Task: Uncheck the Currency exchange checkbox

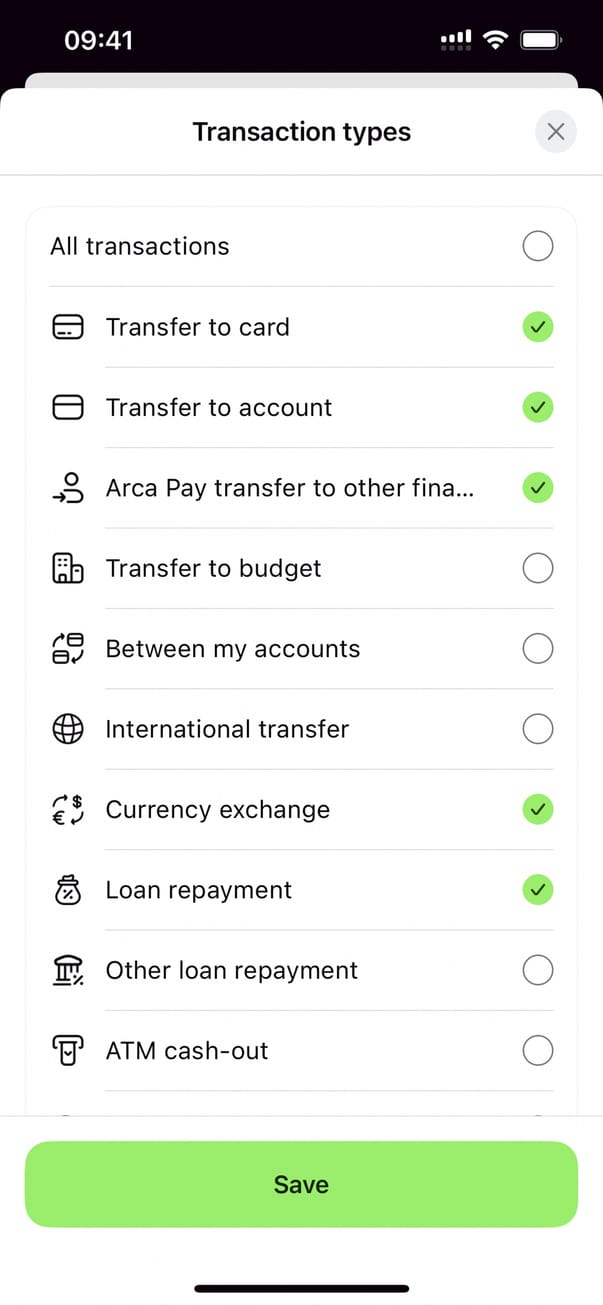Action: point(538,809)
